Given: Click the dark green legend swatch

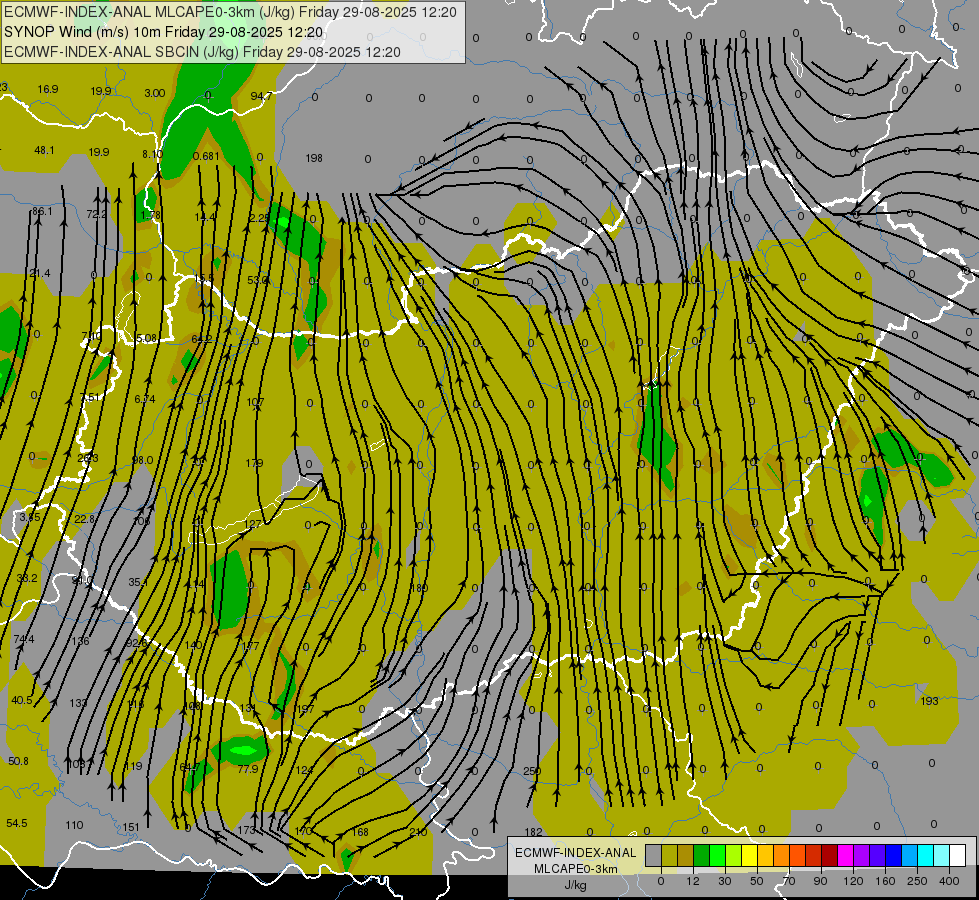Looking at the screenshot, I should 702,855.
